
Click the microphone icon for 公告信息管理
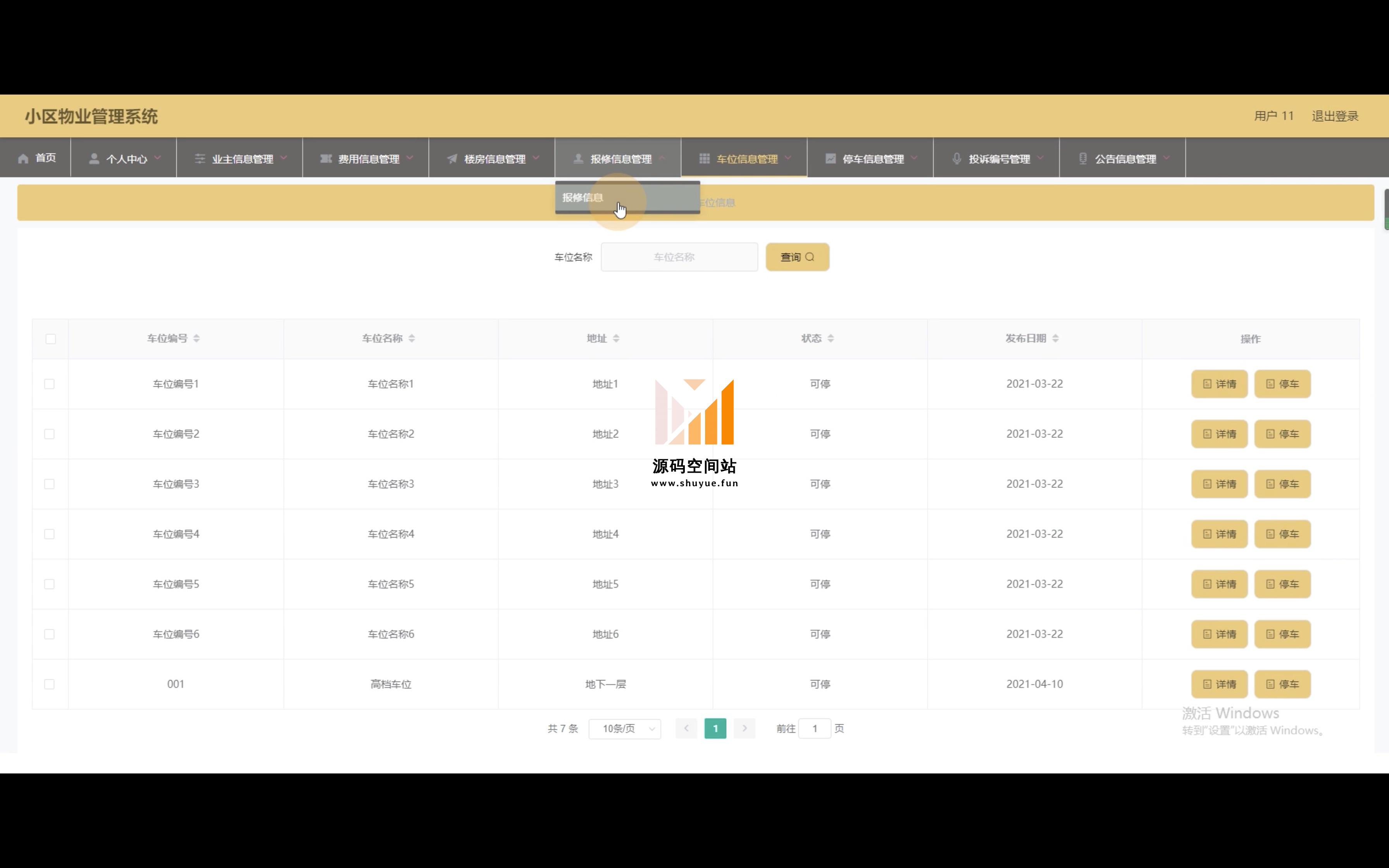[1083, 158]
